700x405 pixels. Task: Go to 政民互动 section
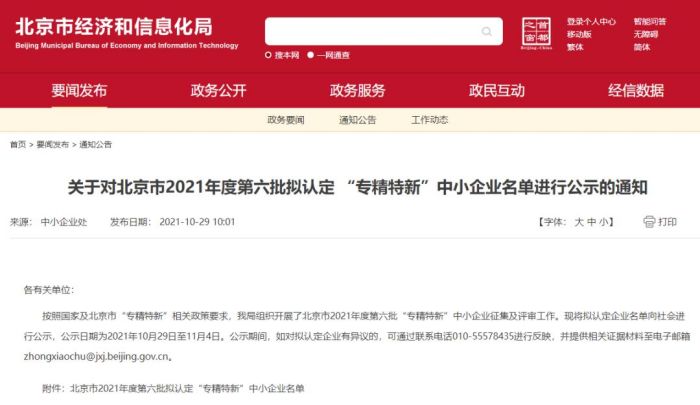pyautogui.click(x=497, y=91)
